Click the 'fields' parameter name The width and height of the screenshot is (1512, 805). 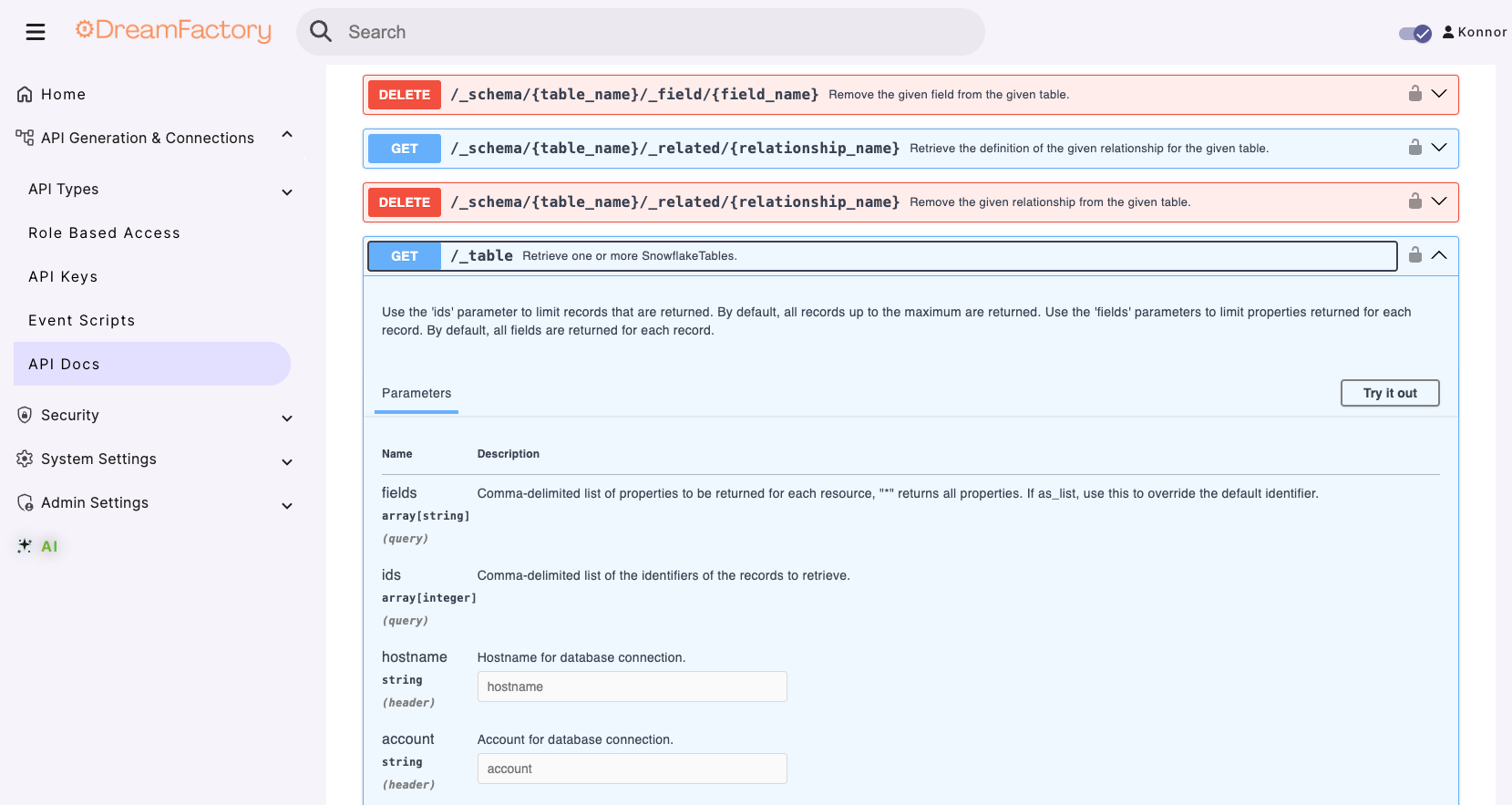click(399, 492)
